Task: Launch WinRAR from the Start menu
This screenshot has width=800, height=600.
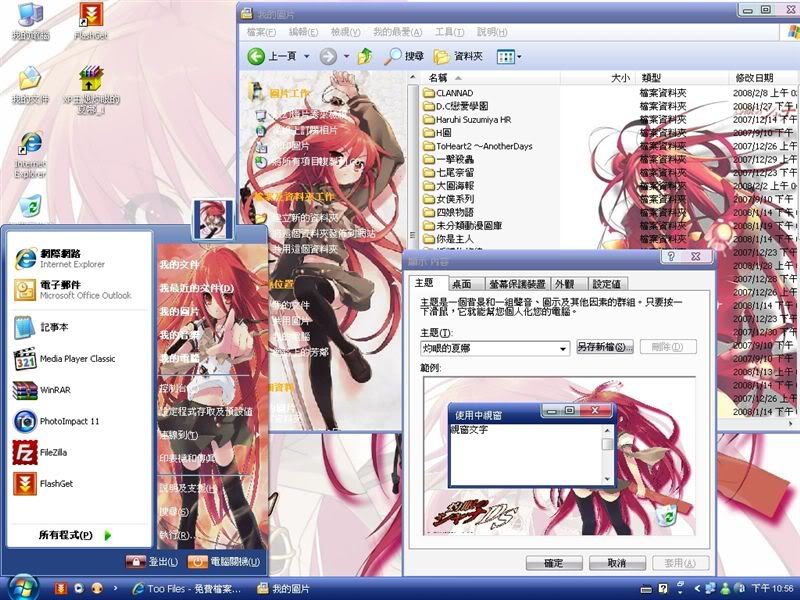Action: click(x=79, y=390)
